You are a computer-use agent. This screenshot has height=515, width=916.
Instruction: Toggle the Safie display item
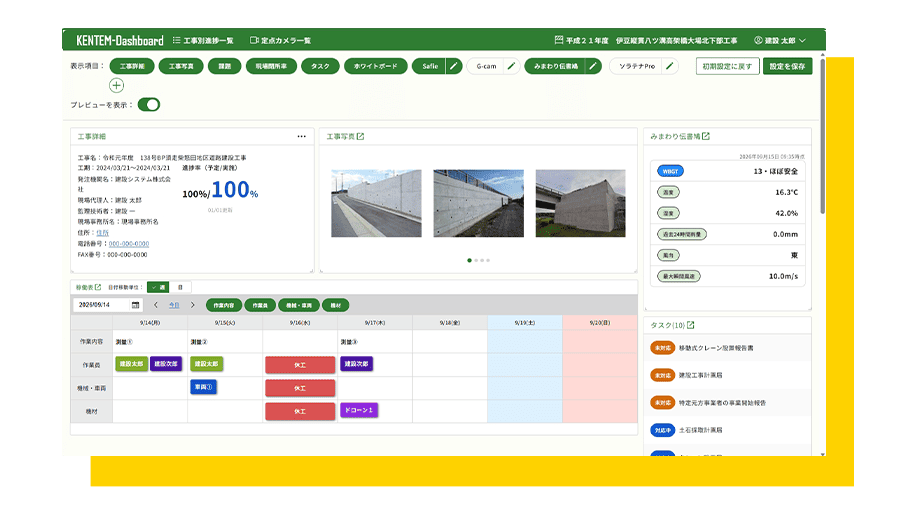(x=429, y=66)
